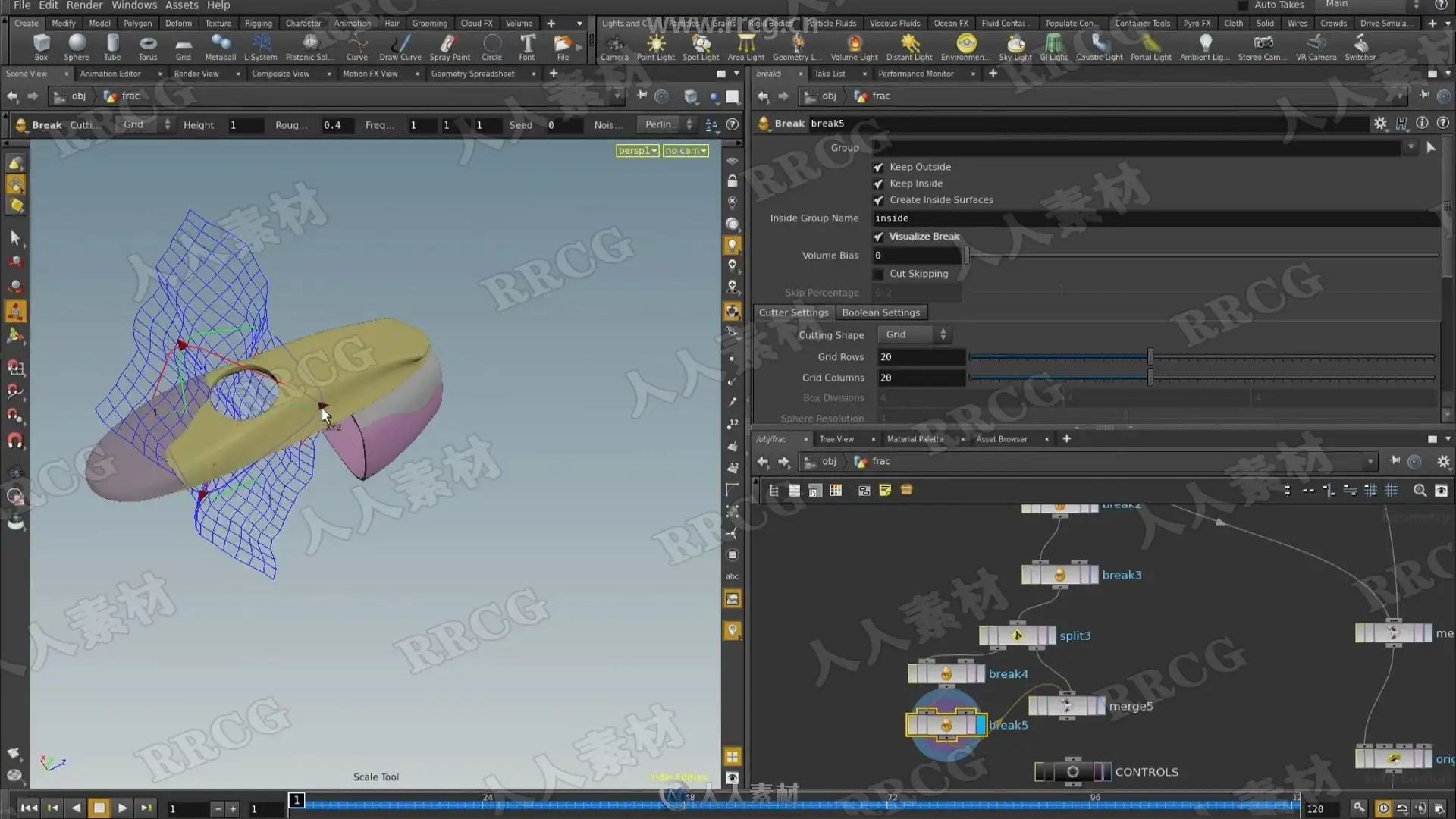Enable the Cut Skipping checkbox
The width and height of the screenshot is (1456, 819).
(x=879, y=274)
